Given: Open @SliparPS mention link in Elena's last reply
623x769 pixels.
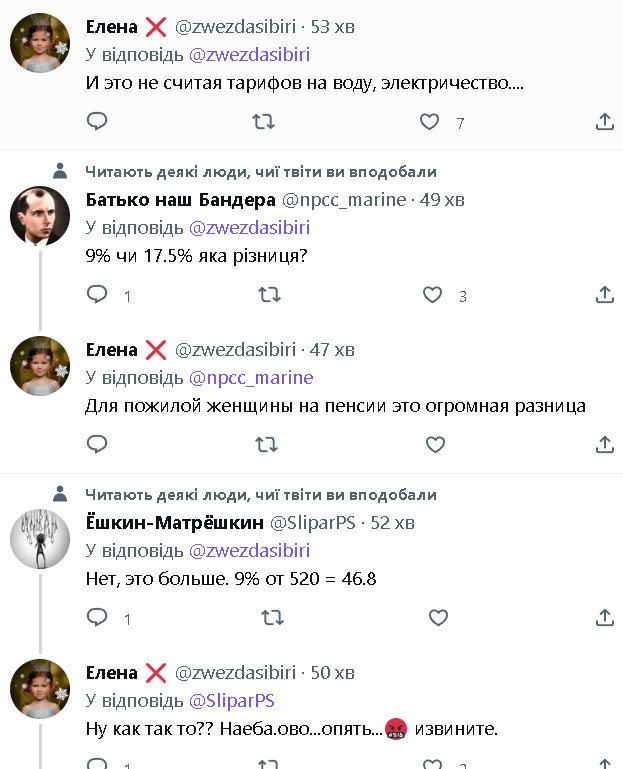Looking at the screenshot, I should [231, 700].
